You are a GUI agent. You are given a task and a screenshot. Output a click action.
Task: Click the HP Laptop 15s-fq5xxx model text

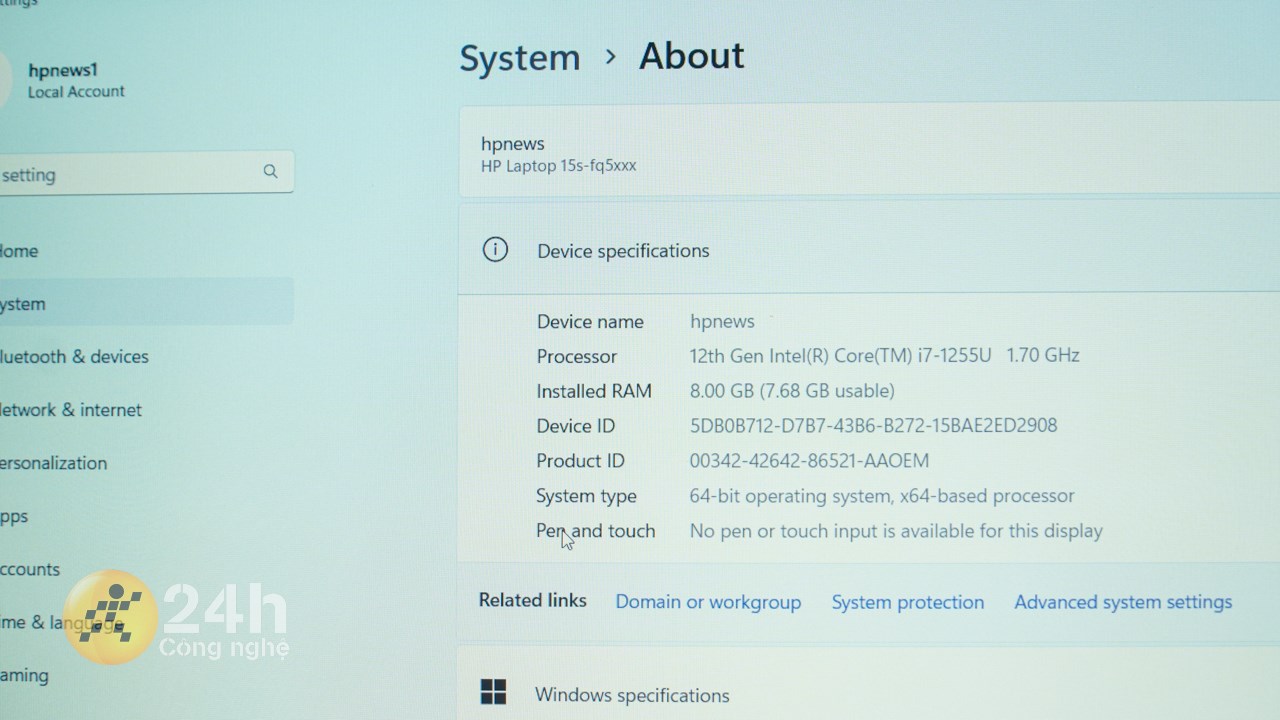[558, 166]
